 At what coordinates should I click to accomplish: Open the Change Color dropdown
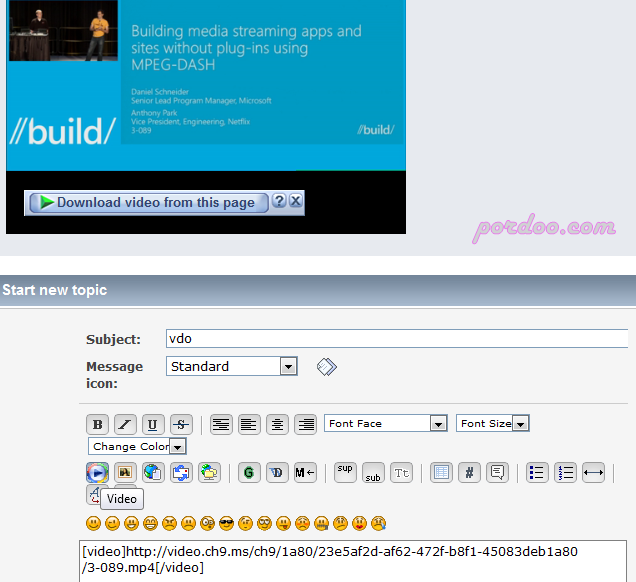click(x=137, y=447)
